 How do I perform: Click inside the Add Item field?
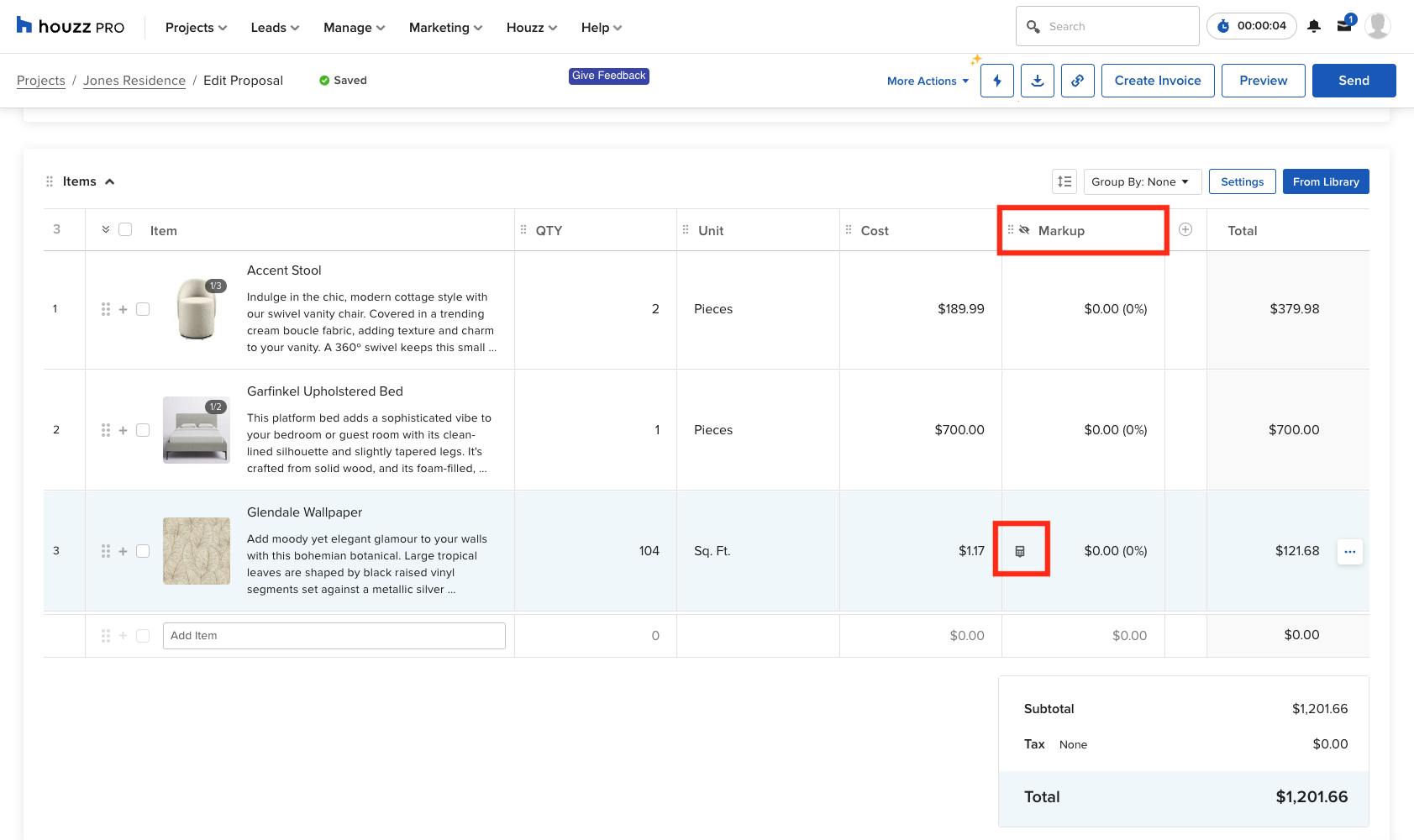pos(333,635)
